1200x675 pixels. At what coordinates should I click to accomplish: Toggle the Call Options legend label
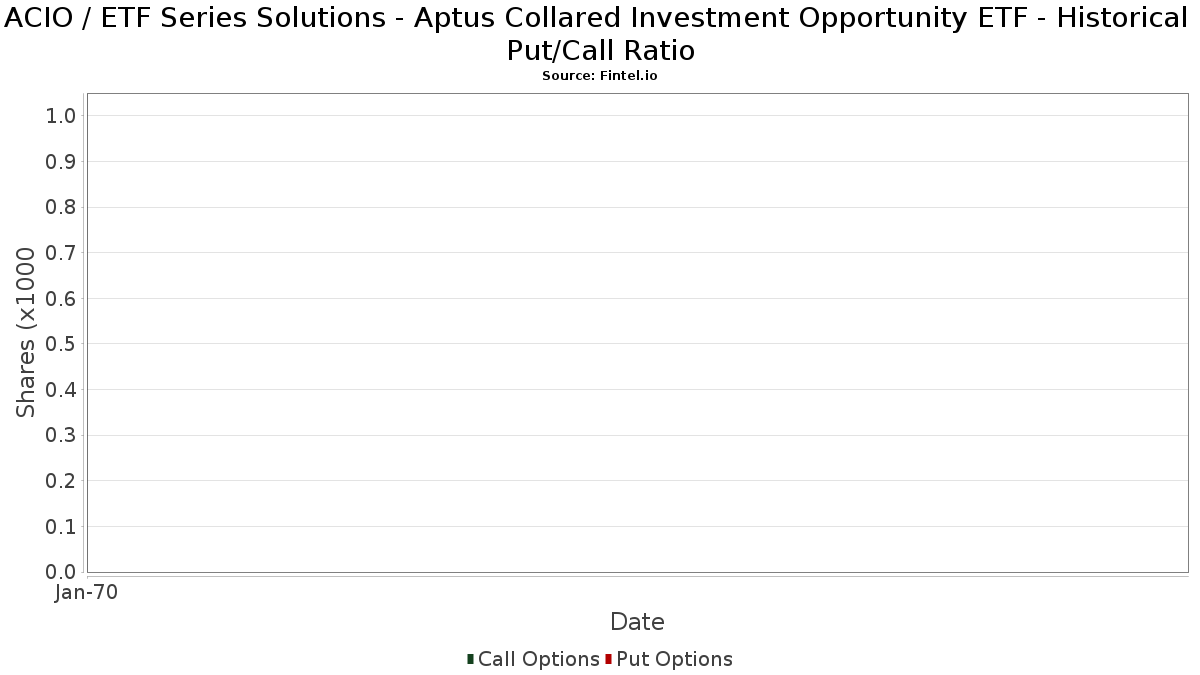click(539, 659)
